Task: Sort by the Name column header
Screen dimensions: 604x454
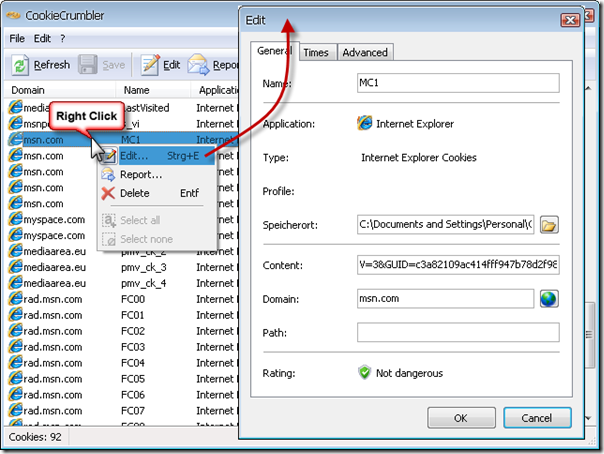Action: [x=153, y=90]
